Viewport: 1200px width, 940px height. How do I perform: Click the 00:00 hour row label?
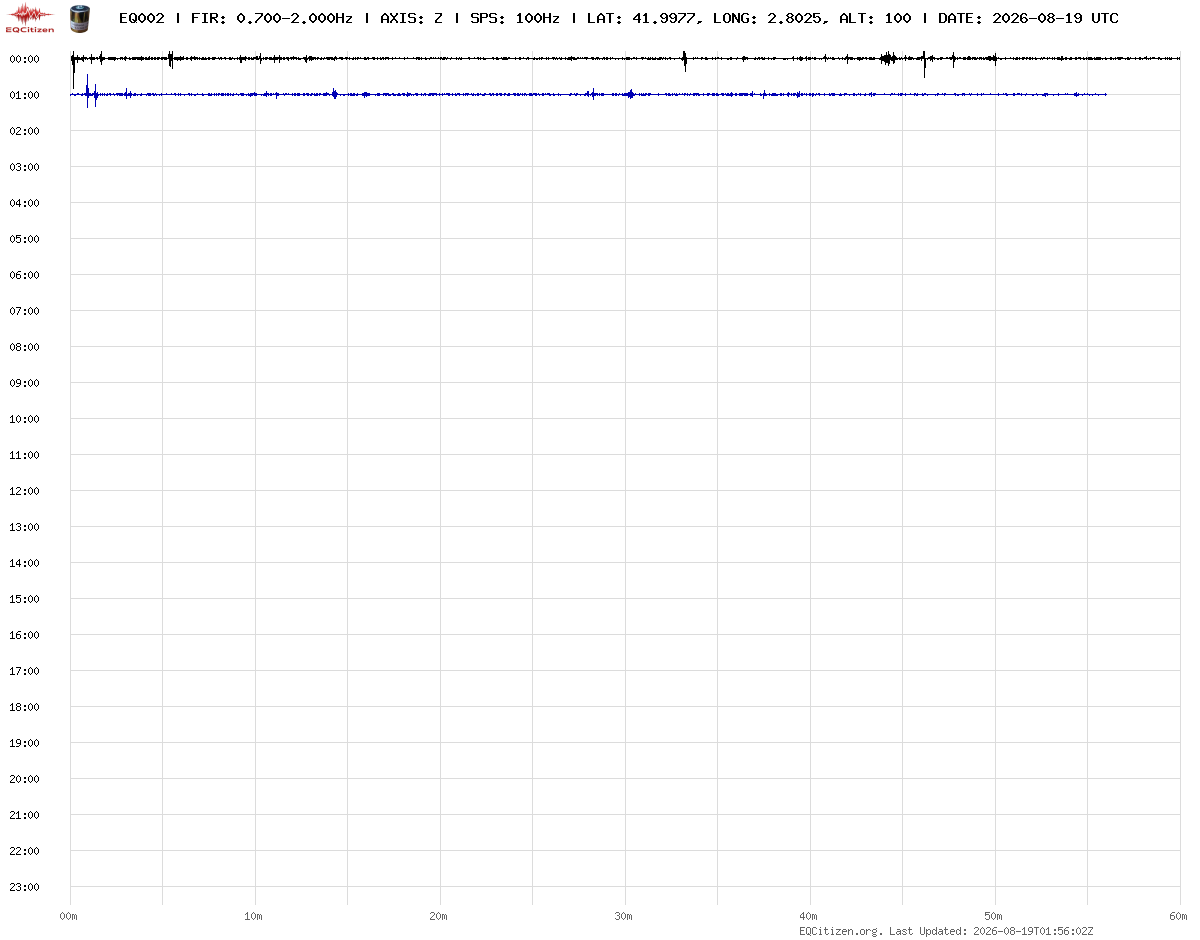pos(23,59)
